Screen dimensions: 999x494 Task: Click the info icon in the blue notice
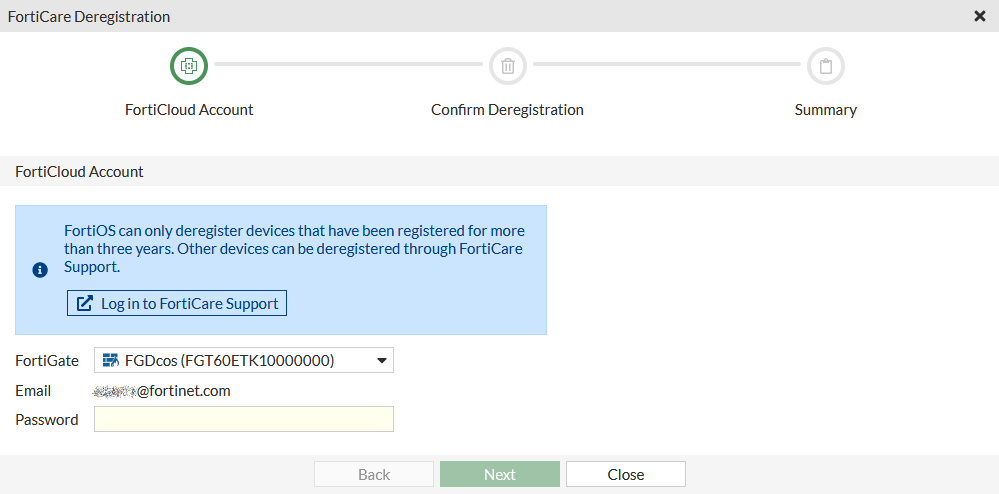click(x=40, y=270)
